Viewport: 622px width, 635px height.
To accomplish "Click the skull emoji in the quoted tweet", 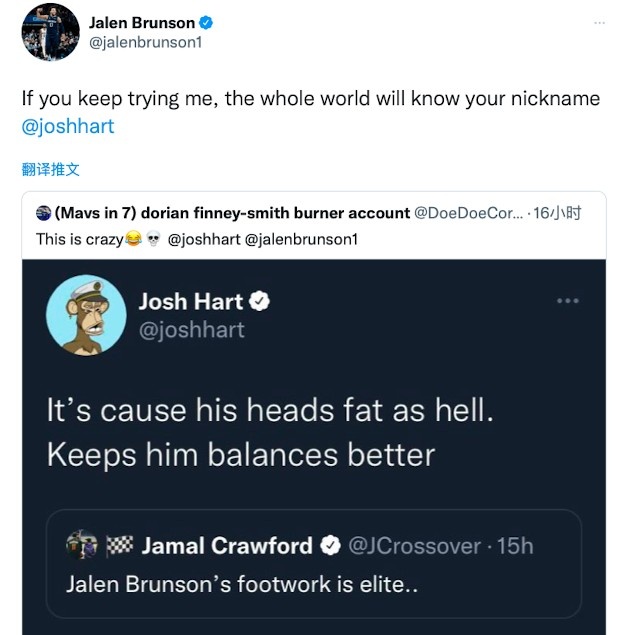I will click(x=153, y=239).
